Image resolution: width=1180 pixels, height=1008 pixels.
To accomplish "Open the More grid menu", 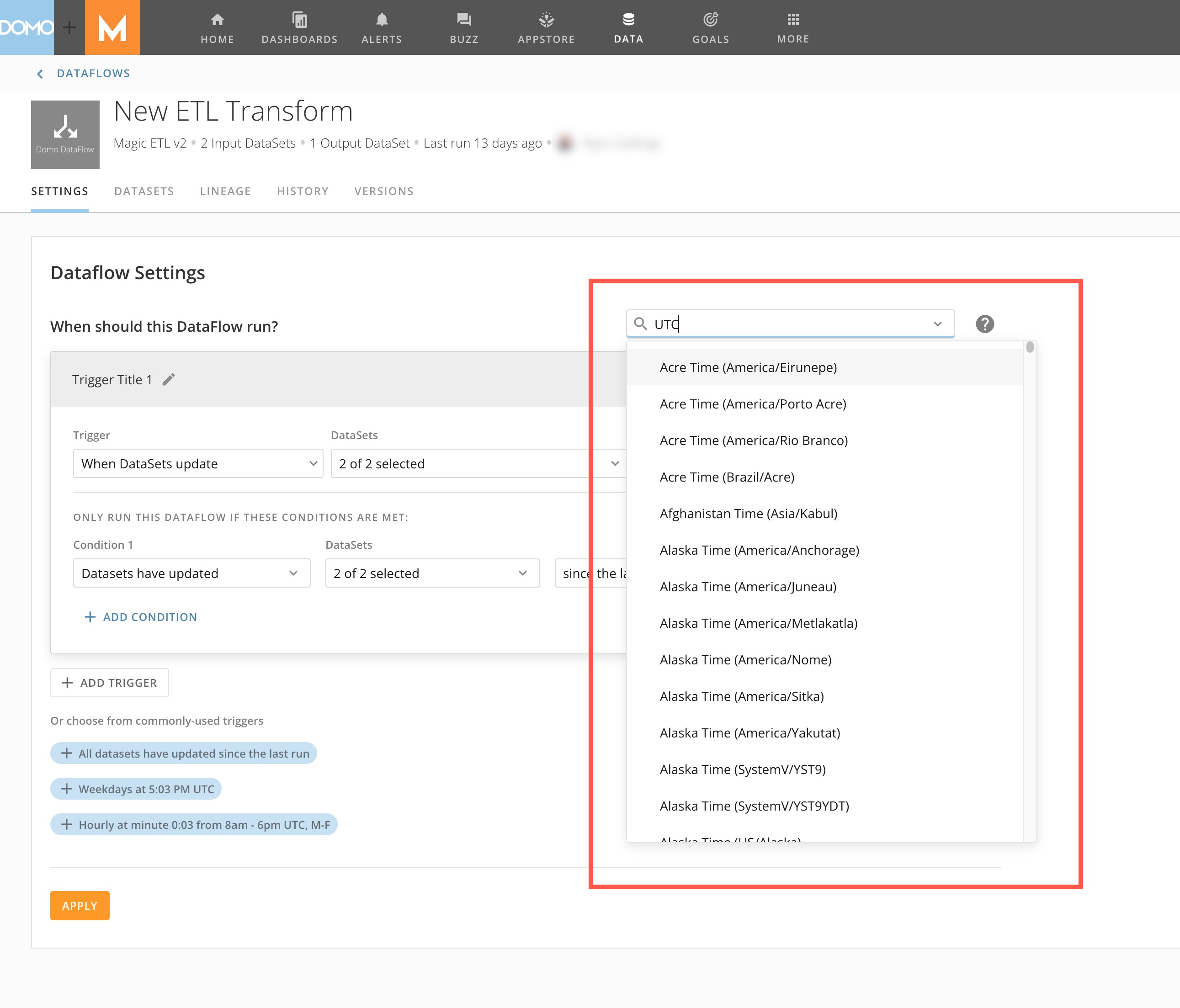I will click(793, 21).
